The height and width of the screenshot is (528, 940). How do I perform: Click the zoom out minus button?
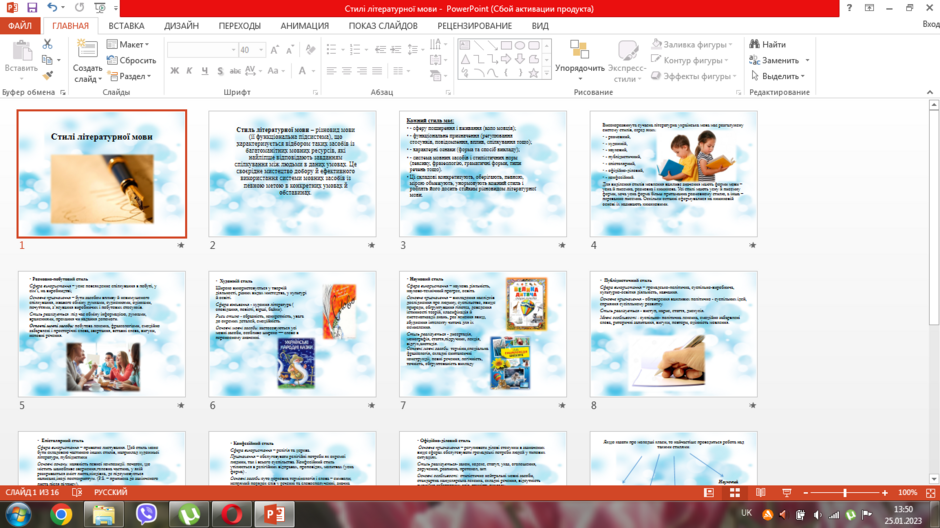(x=806, y=493)
